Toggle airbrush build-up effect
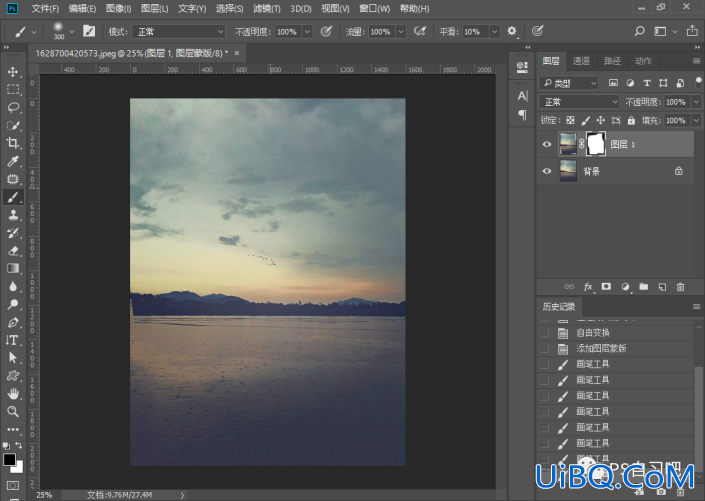Screen dimensions: 705x501 [x=420, y=31]
